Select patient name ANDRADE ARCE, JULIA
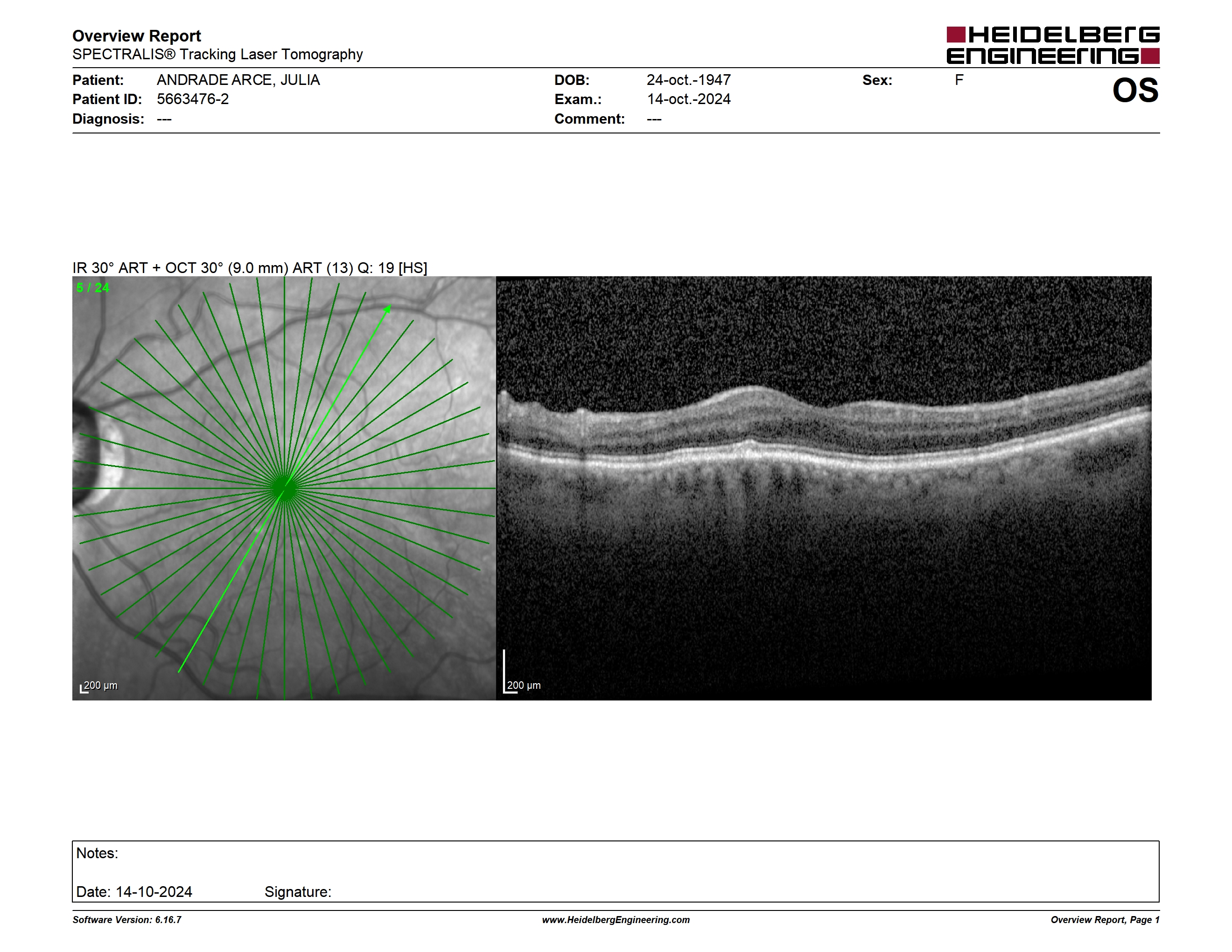The width and height of the screenshot is (1232, 952). click(x=238, y=80)
